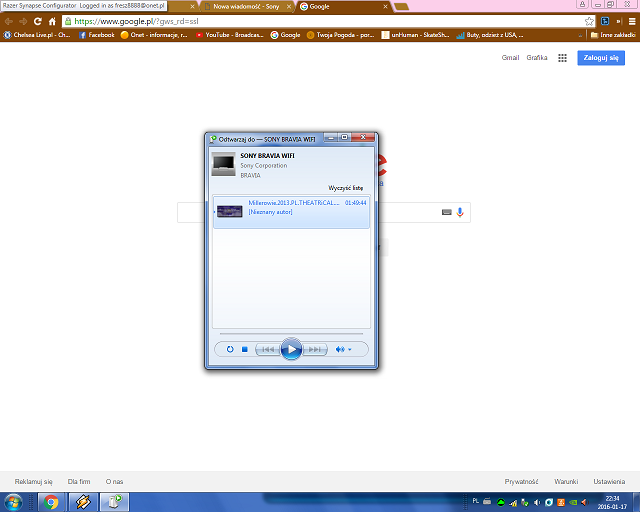Click the Stop playback button
The height and width of the screenshot is (512, 640).
click(x=244, y=349)
